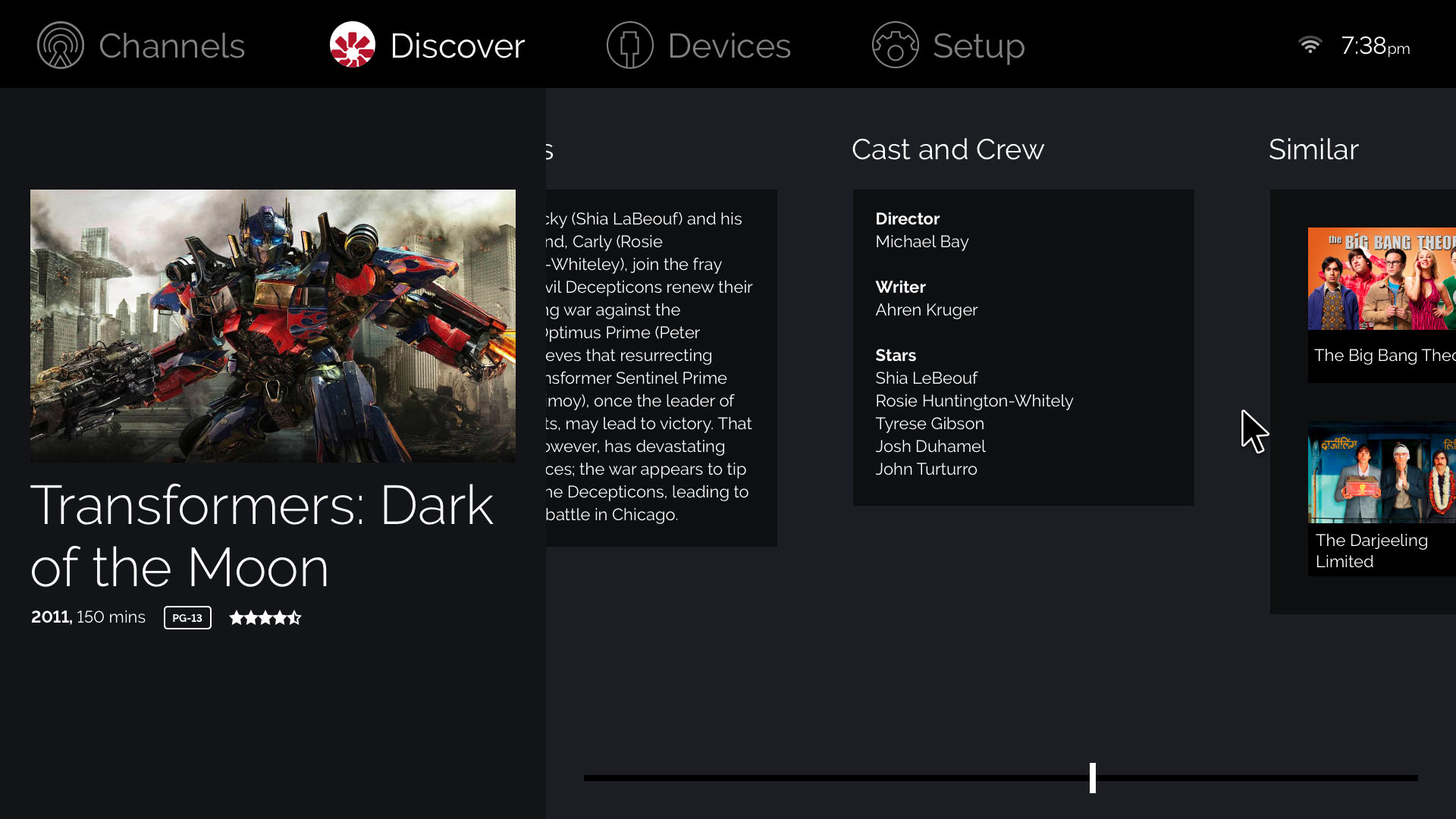The width and height of the screenshot is (1456, 819).
Task: Select star John Turturro
Action: point(926,469)
